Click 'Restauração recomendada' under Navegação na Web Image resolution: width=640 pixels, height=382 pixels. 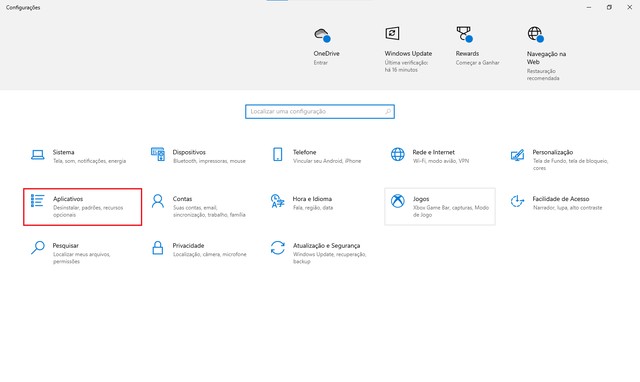tap(543, 74)
